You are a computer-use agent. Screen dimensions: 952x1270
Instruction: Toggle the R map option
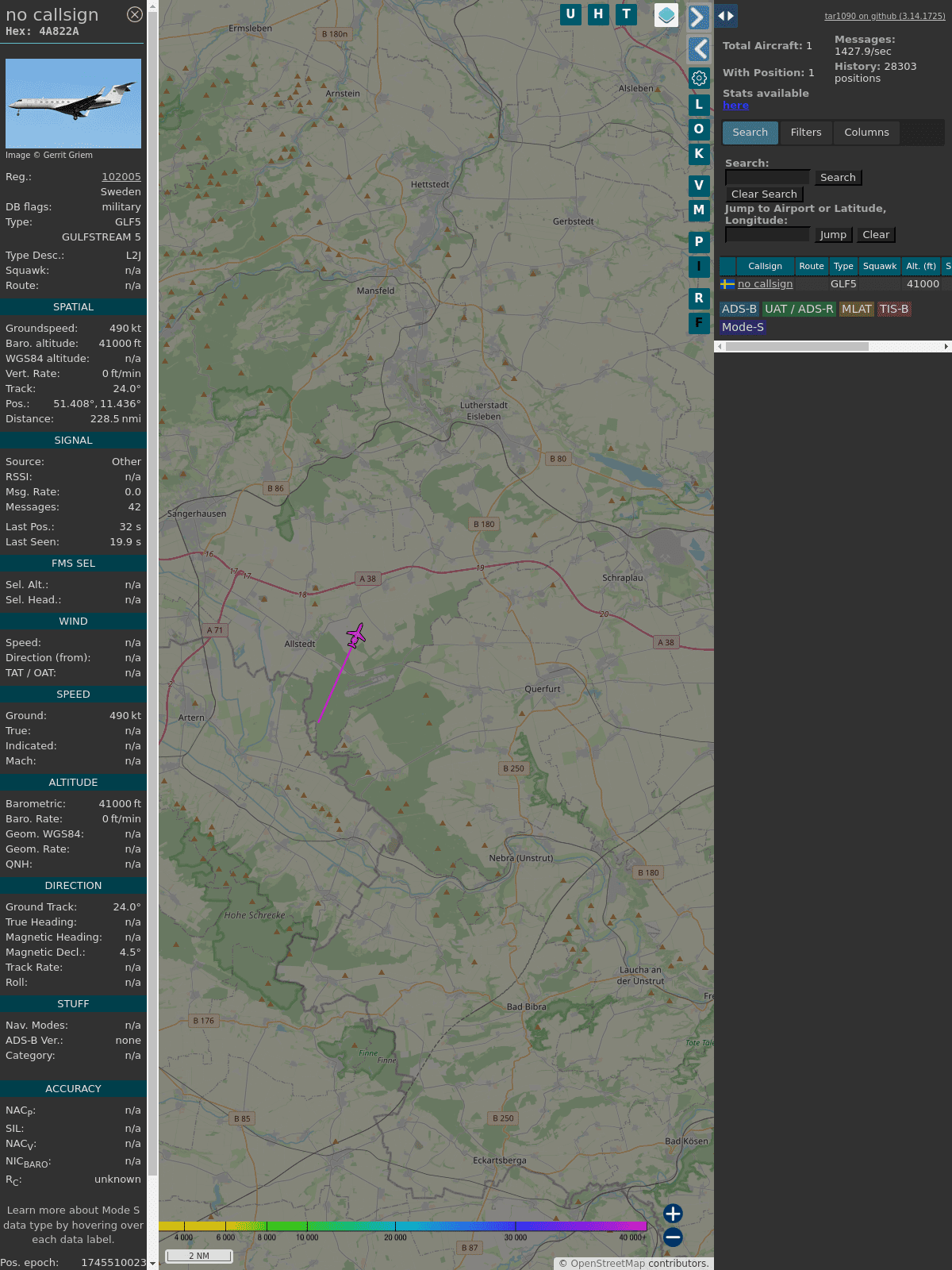point(699,298)
